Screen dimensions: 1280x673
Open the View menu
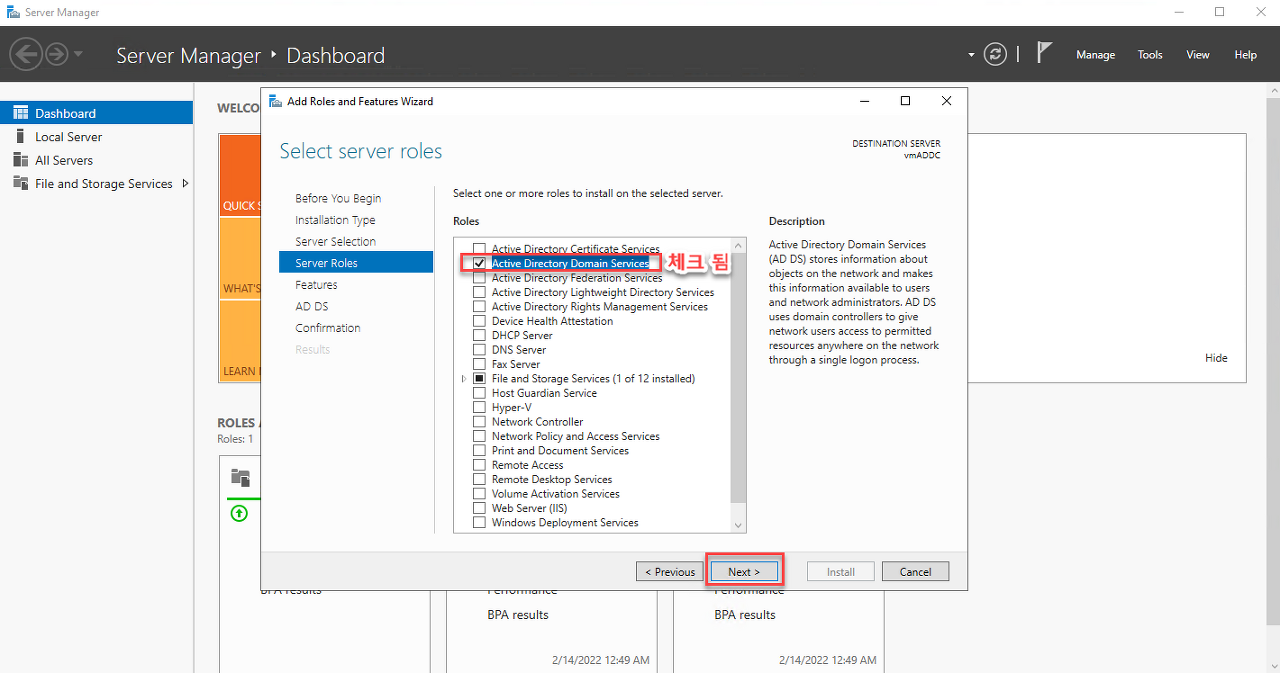tap(1198, 55)
